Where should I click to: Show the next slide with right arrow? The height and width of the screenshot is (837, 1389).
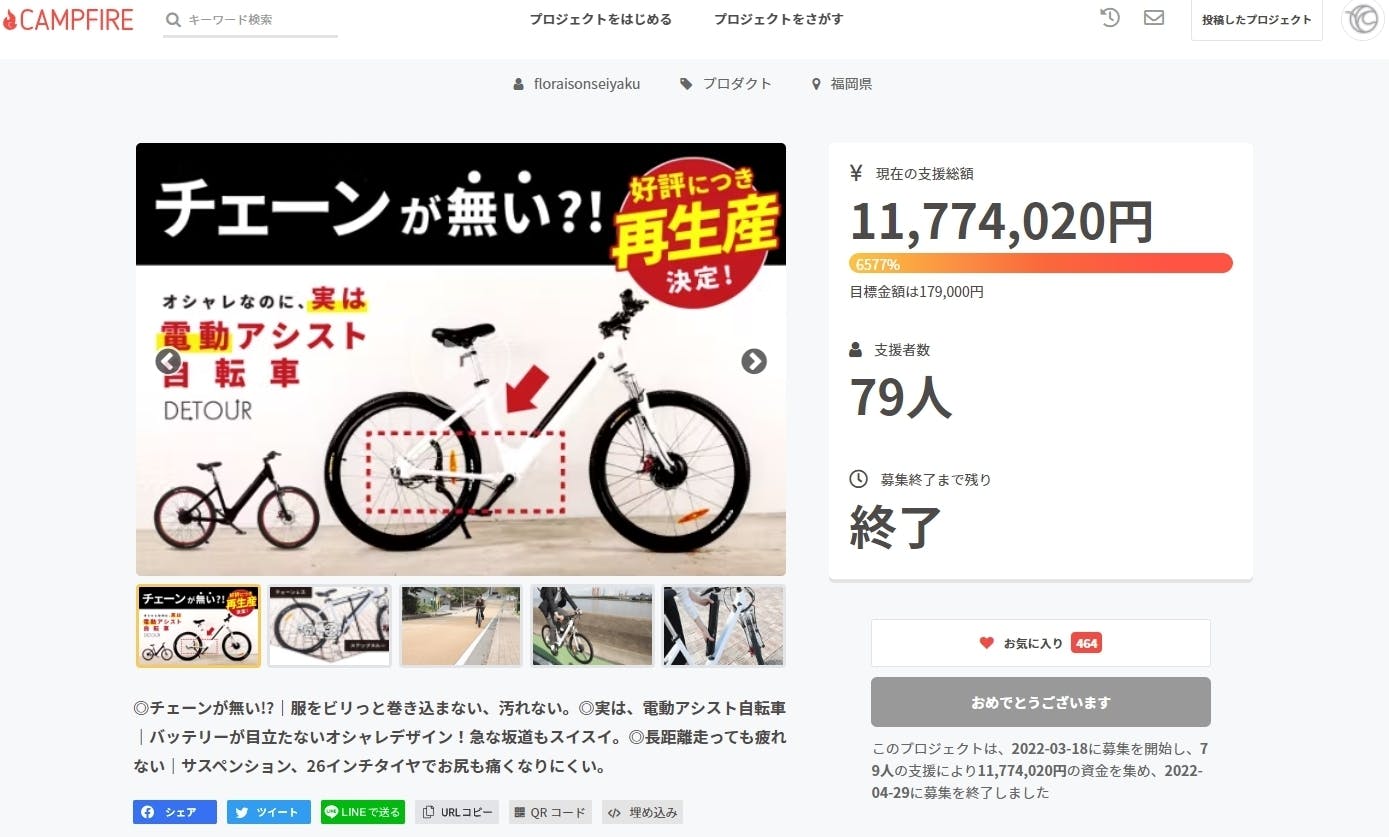pyautogui.click(x=754, y=361)
